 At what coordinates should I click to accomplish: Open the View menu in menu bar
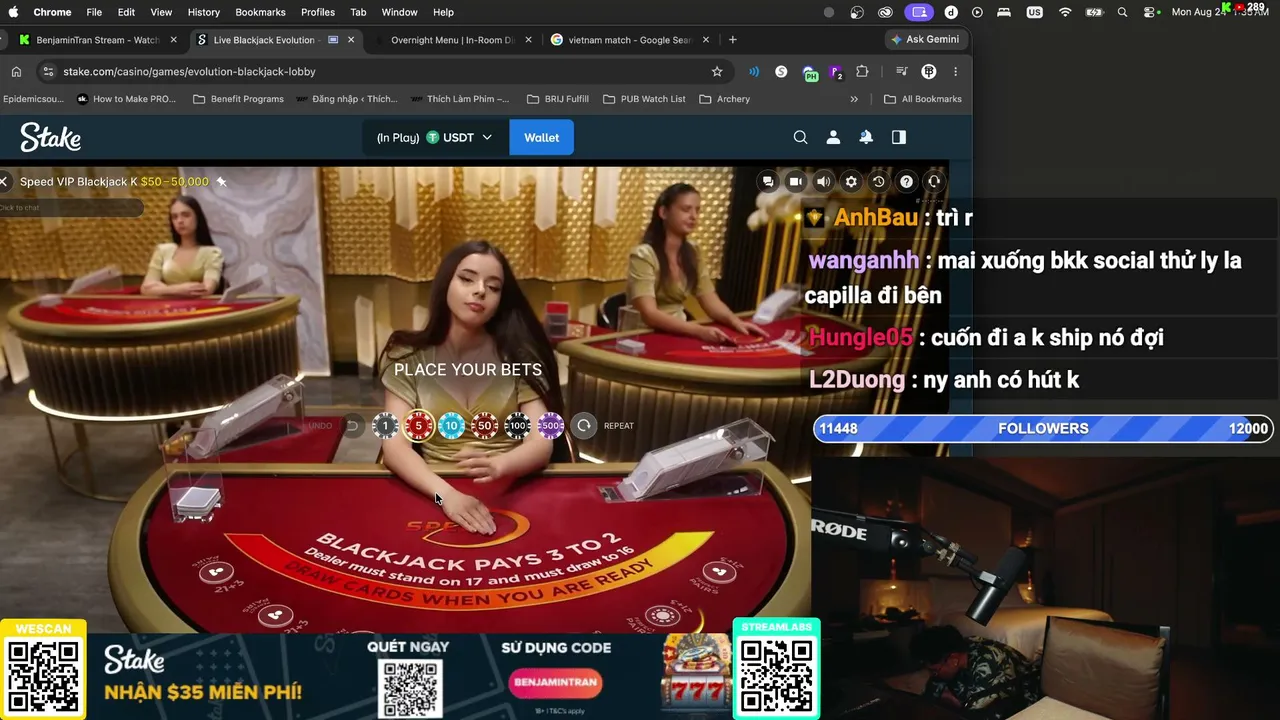pos(161,12)
